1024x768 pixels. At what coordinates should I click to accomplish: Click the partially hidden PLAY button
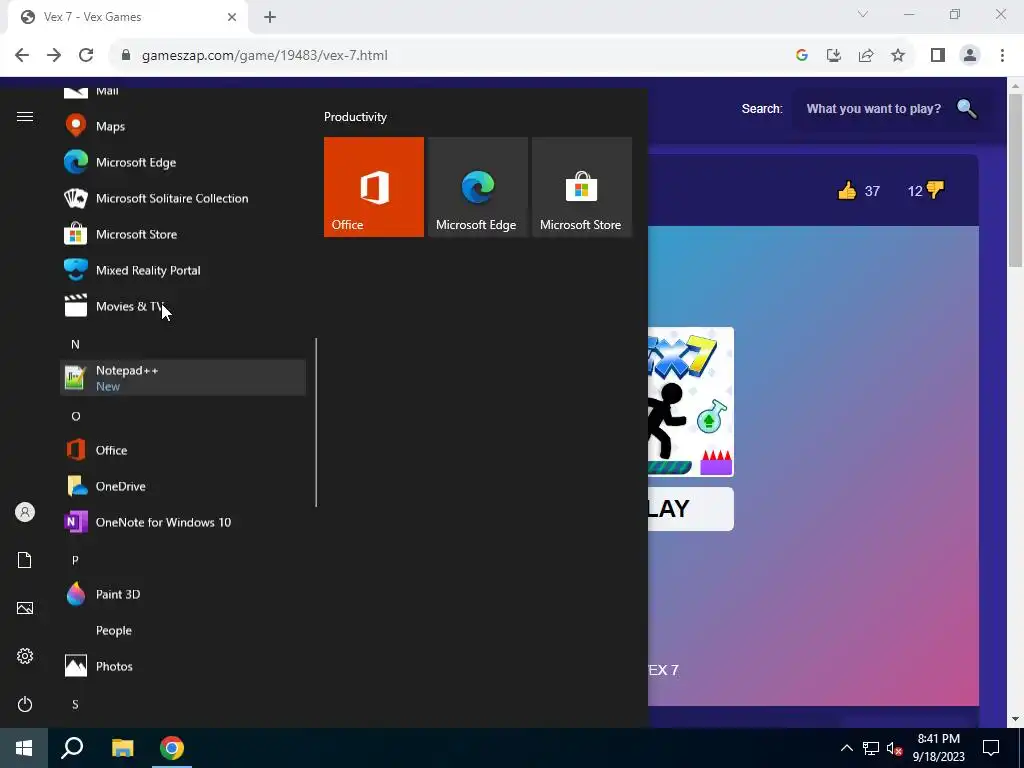pos(691,509)
